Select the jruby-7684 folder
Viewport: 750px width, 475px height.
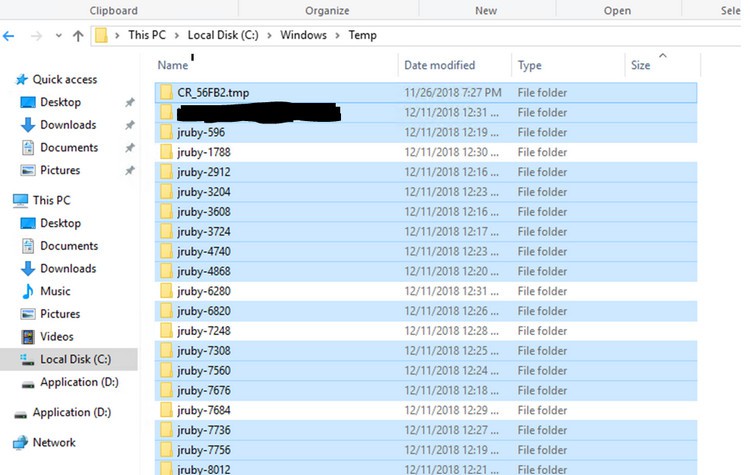point(426,410)
